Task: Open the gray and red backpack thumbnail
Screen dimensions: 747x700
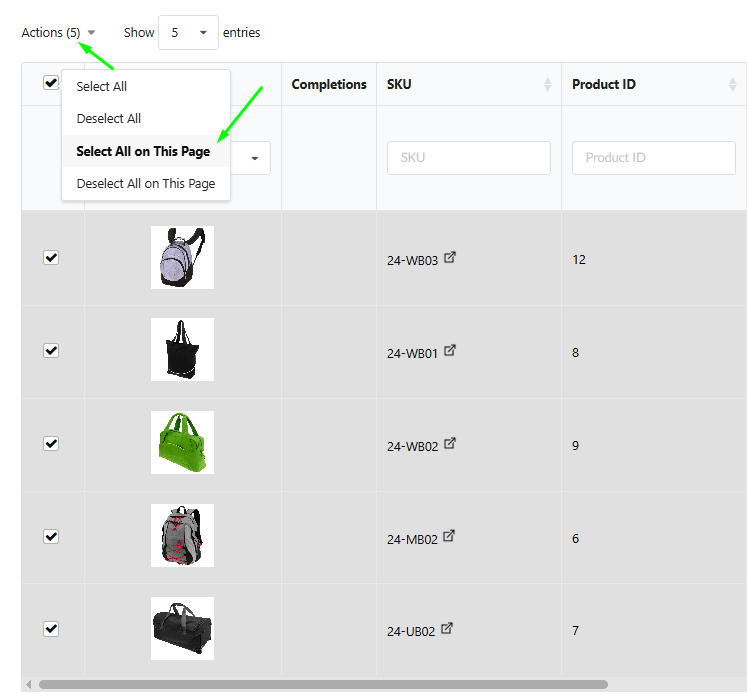Action: click(x=182, y=535)
